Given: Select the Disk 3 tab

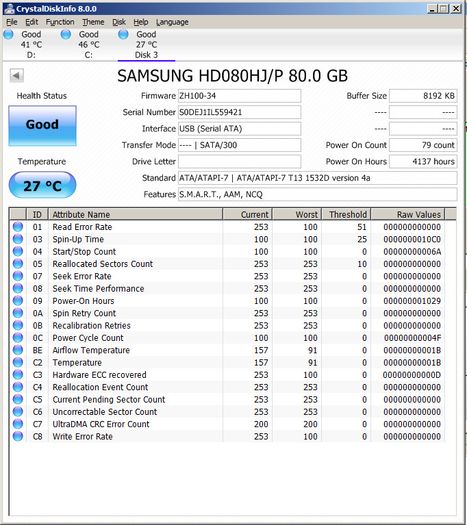Looking at the screenshot, I should pos(146,45).
